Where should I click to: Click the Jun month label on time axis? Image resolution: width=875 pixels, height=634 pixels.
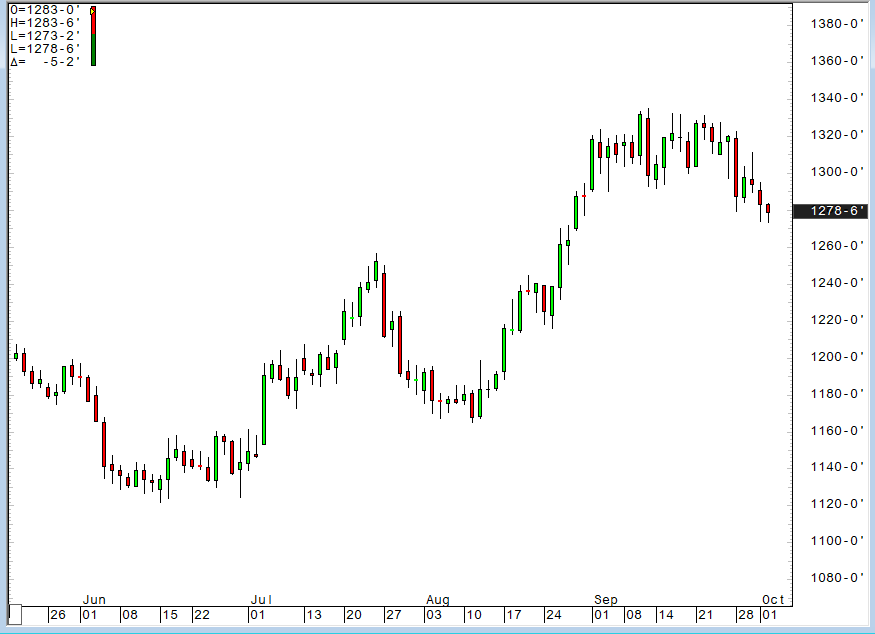pyautogui.click(x=94, y=599)
